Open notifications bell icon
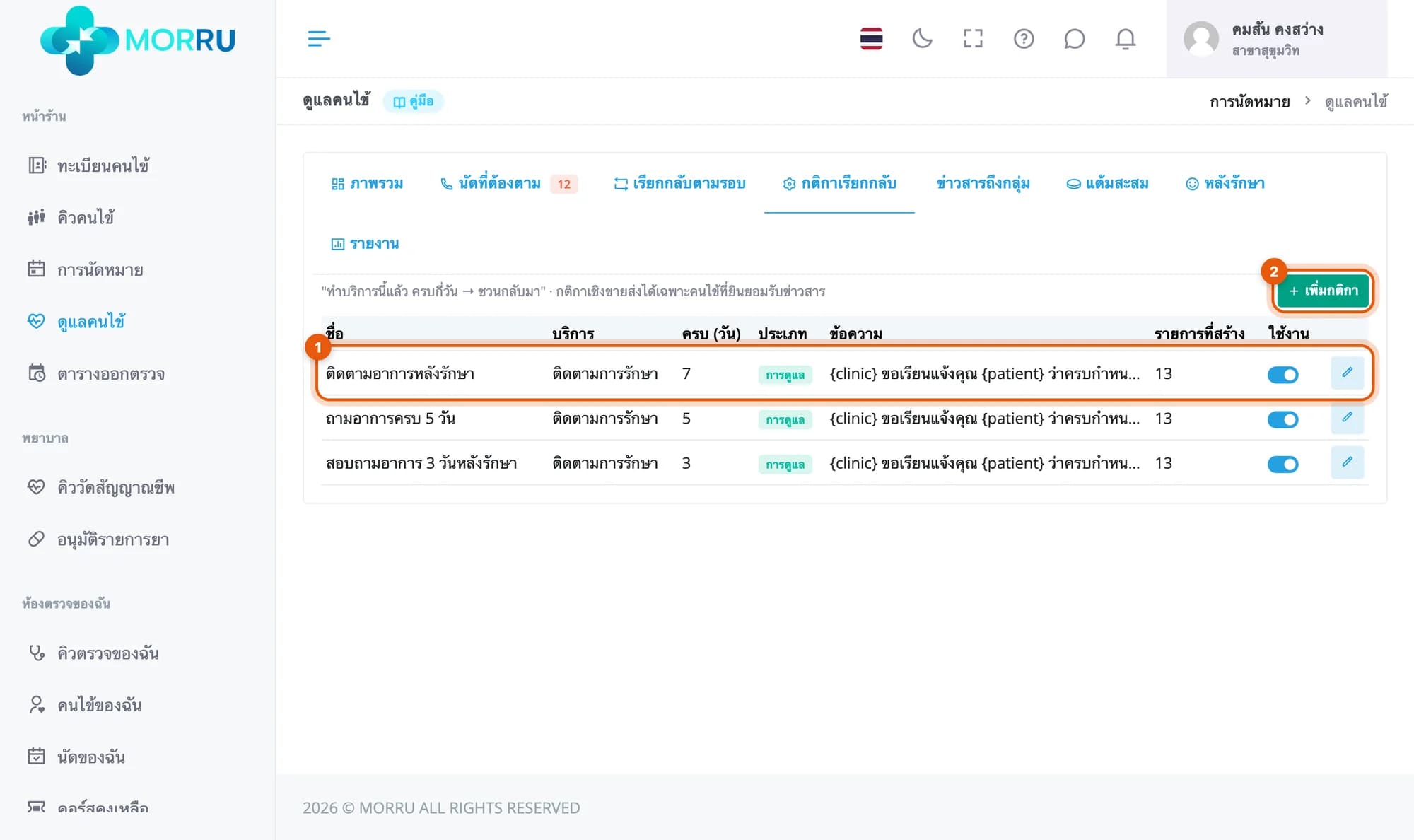Viewport: 1414px width, 840px height. [1126, 38]
